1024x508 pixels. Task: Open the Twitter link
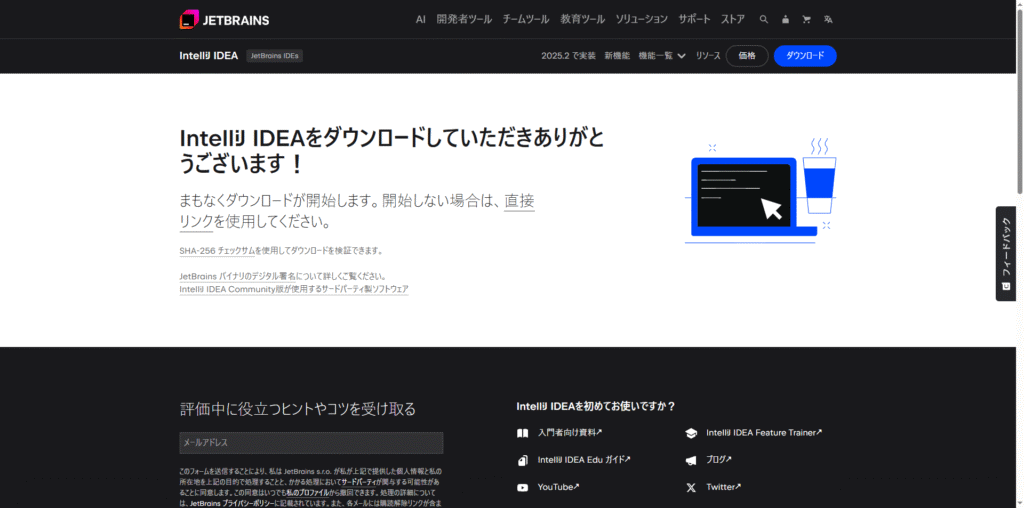click(x=724, y=488)
